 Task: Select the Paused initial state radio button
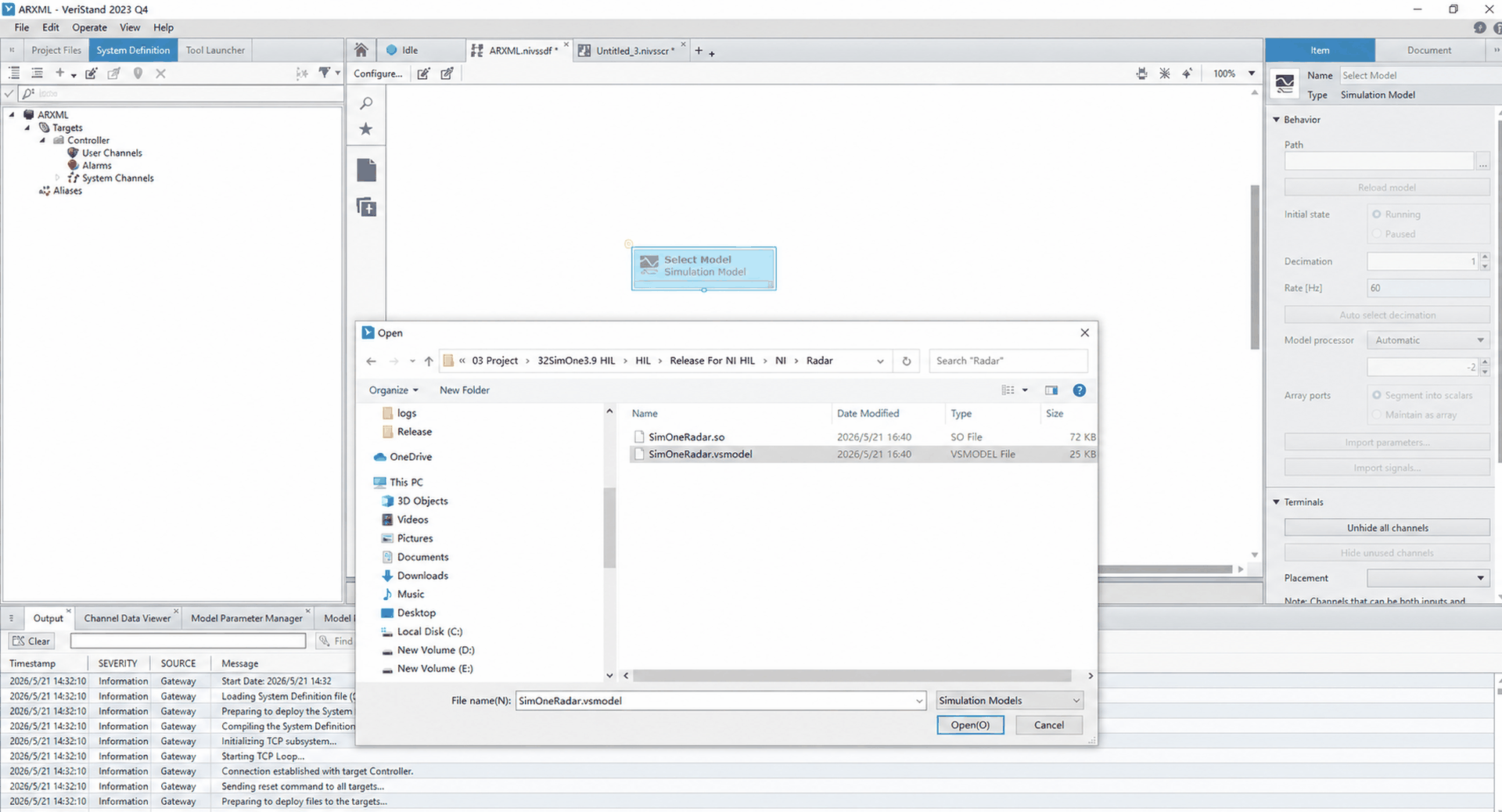1377,234
